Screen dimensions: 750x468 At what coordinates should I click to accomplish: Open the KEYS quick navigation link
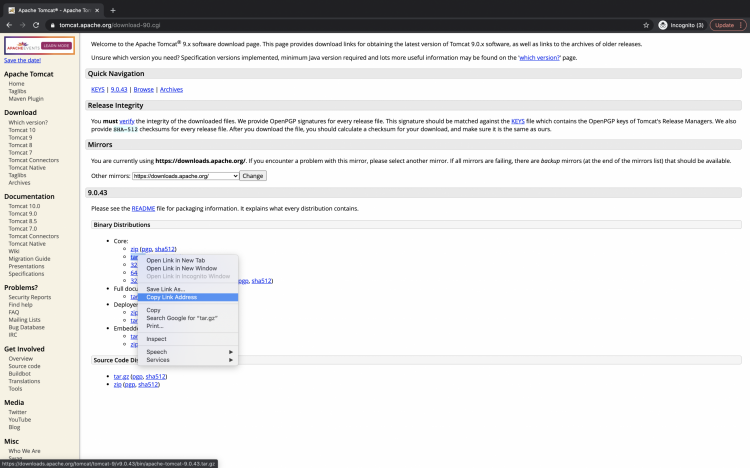(x=98, y=89)
